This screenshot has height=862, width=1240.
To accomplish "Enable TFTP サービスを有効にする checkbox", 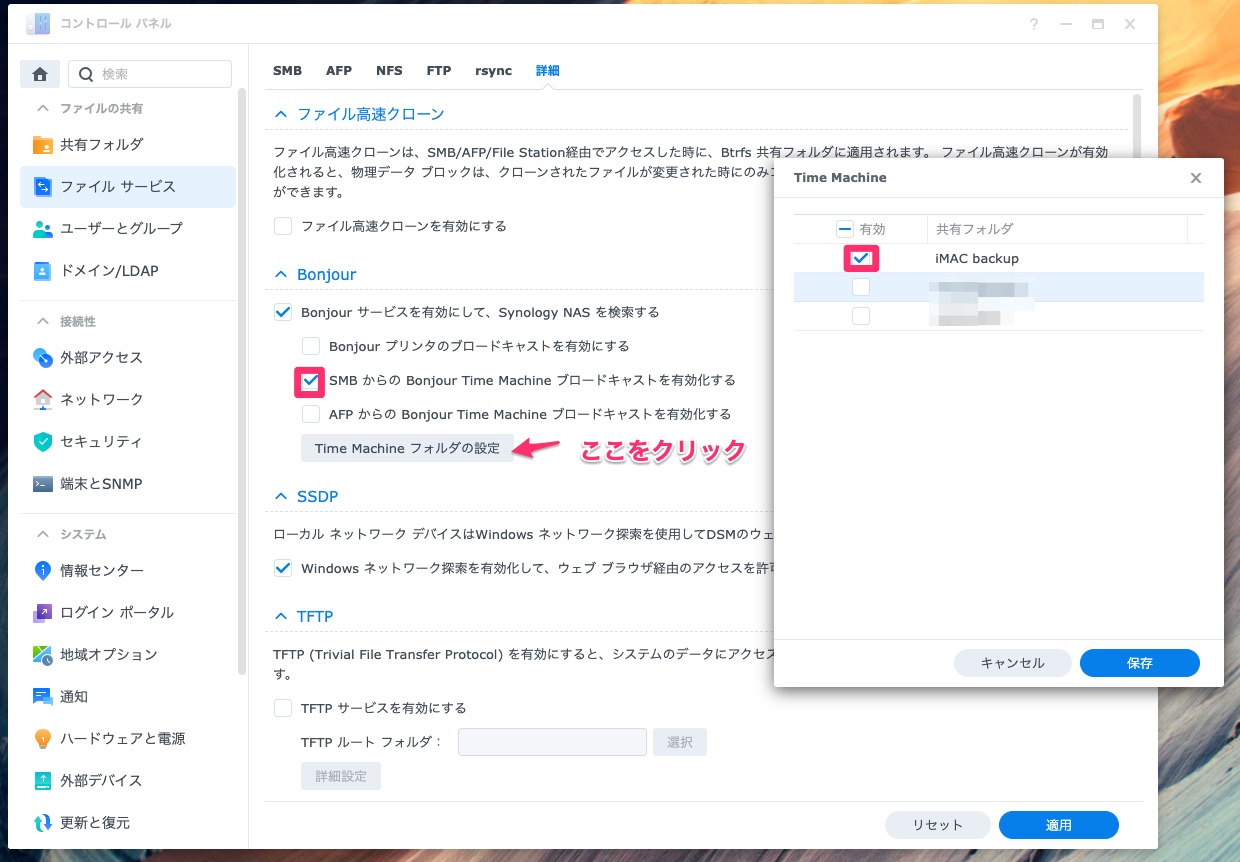I will (283, 708).
